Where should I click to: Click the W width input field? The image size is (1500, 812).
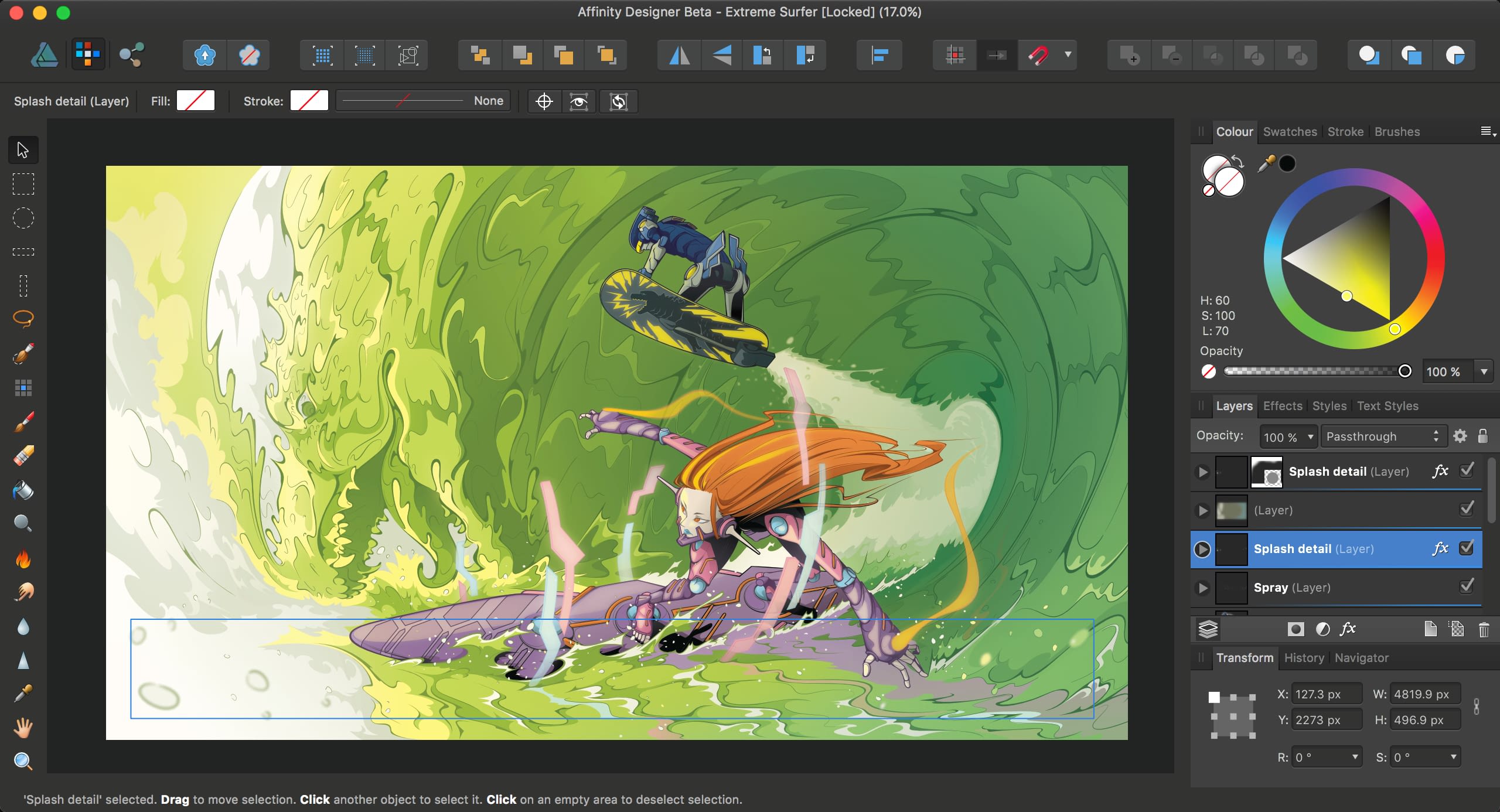(1424, 694)
